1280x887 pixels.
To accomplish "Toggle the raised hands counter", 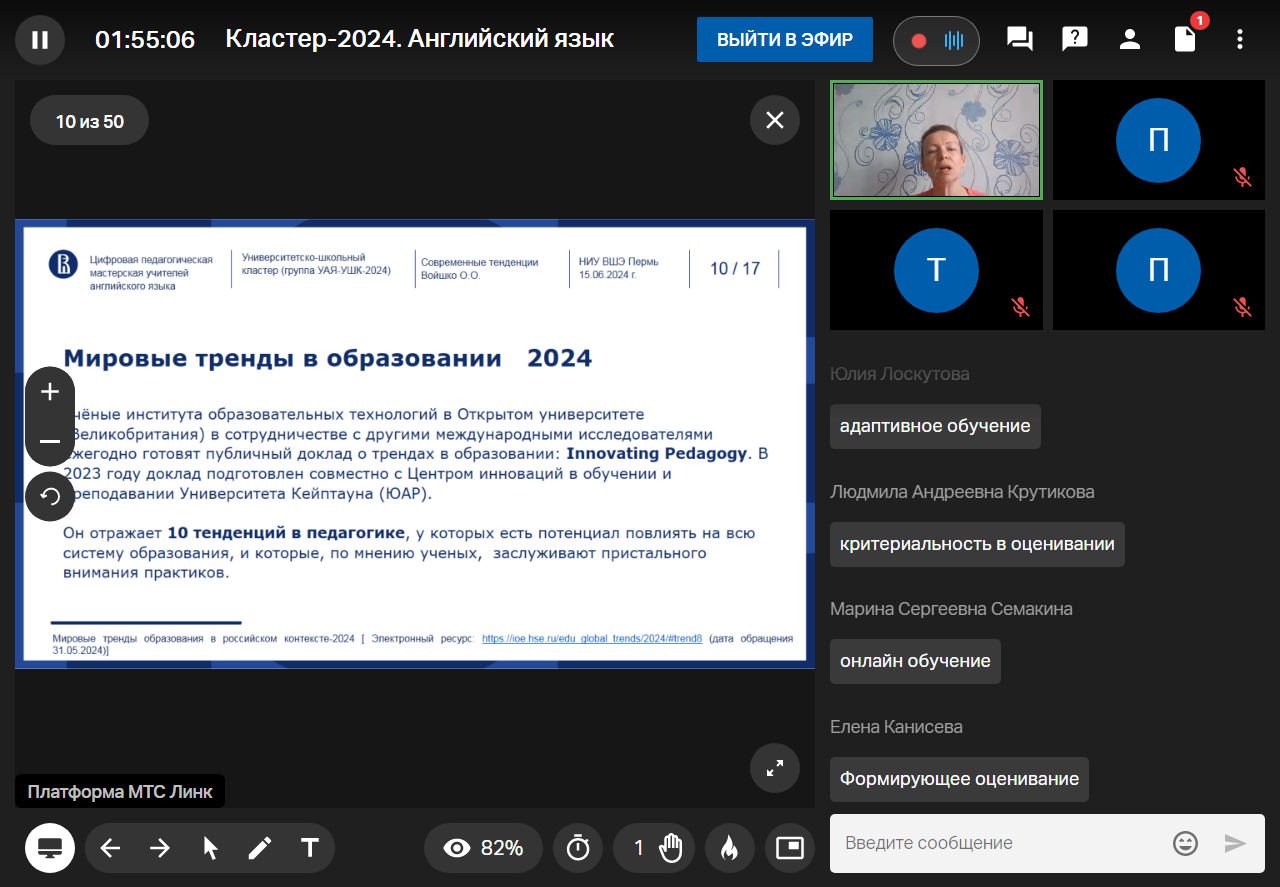I will [658, 848].
